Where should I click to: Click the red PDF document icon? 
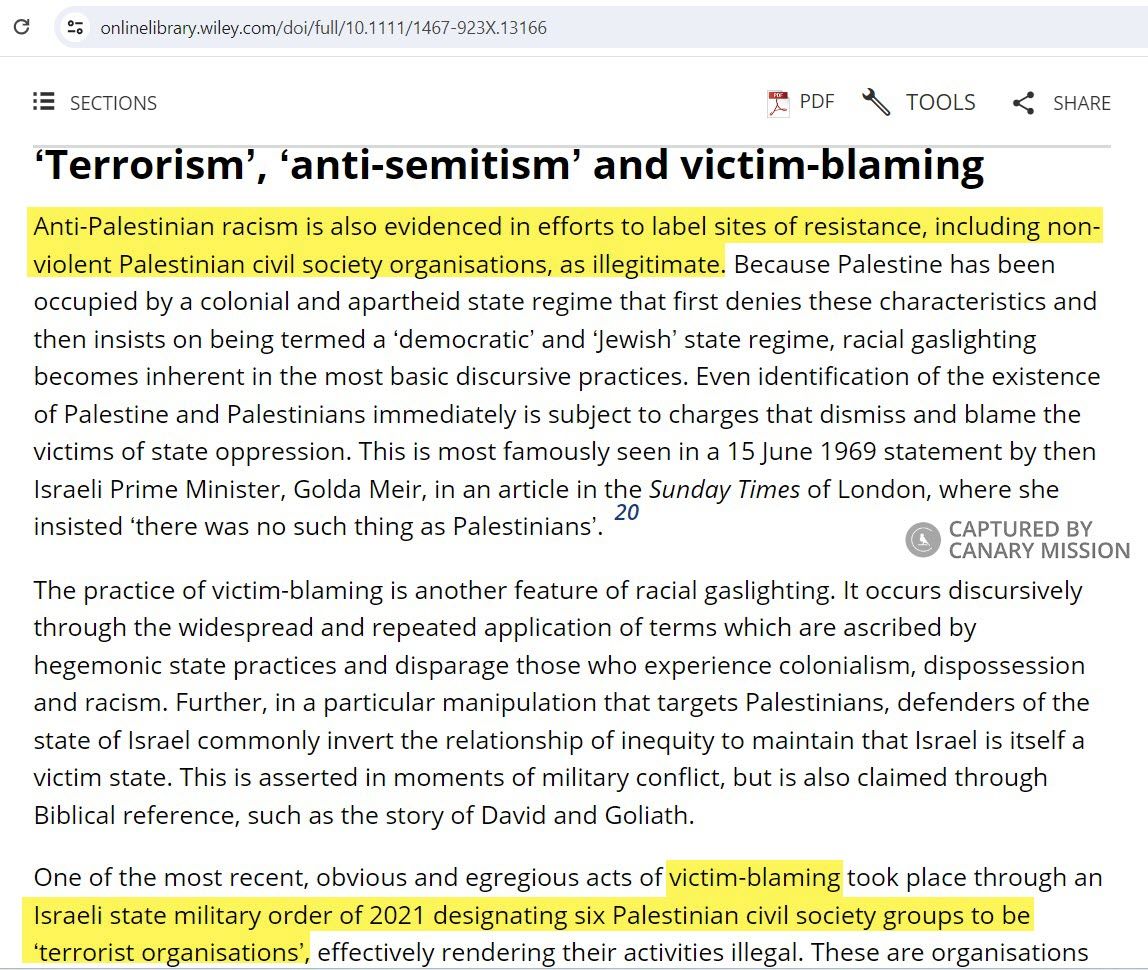778,103
